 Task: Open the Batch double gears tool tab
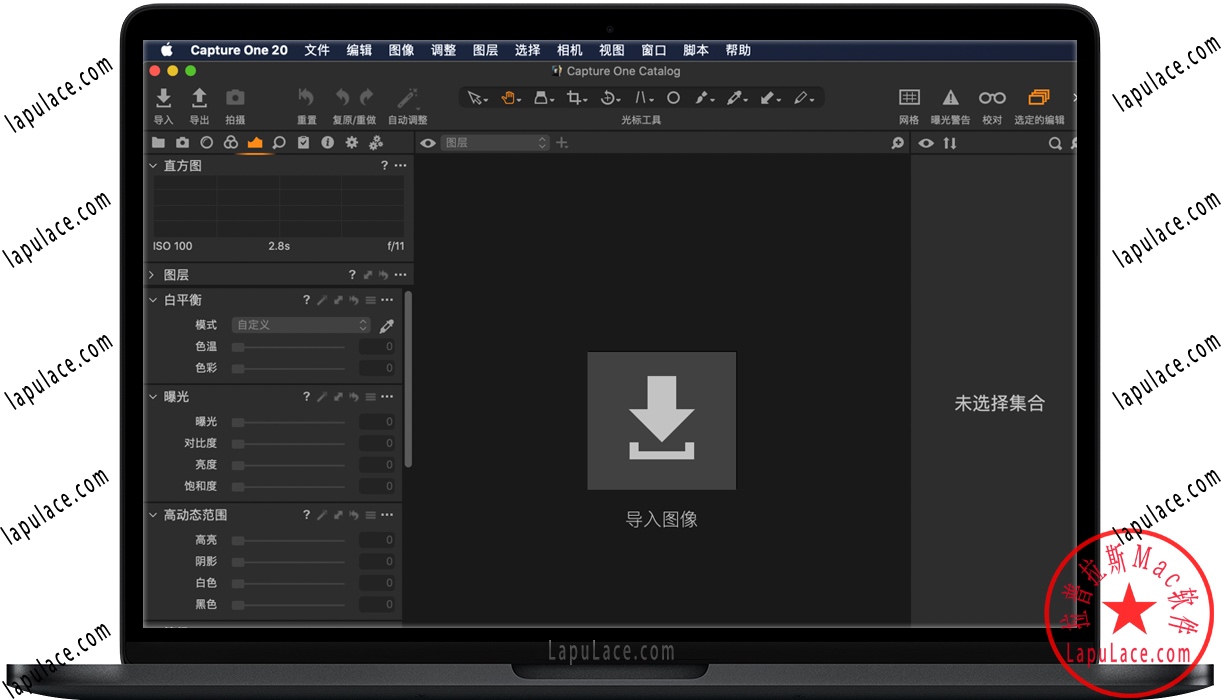[x=376, y=143]
